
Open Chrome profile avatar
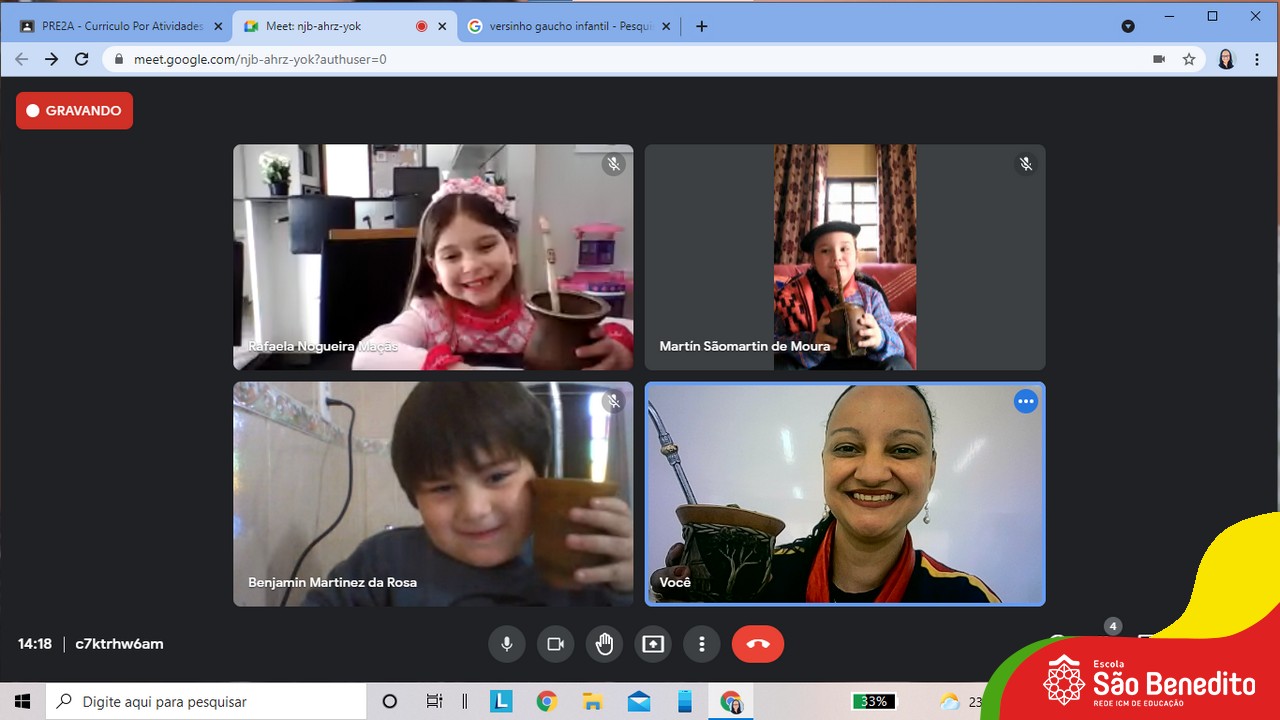1226,60
